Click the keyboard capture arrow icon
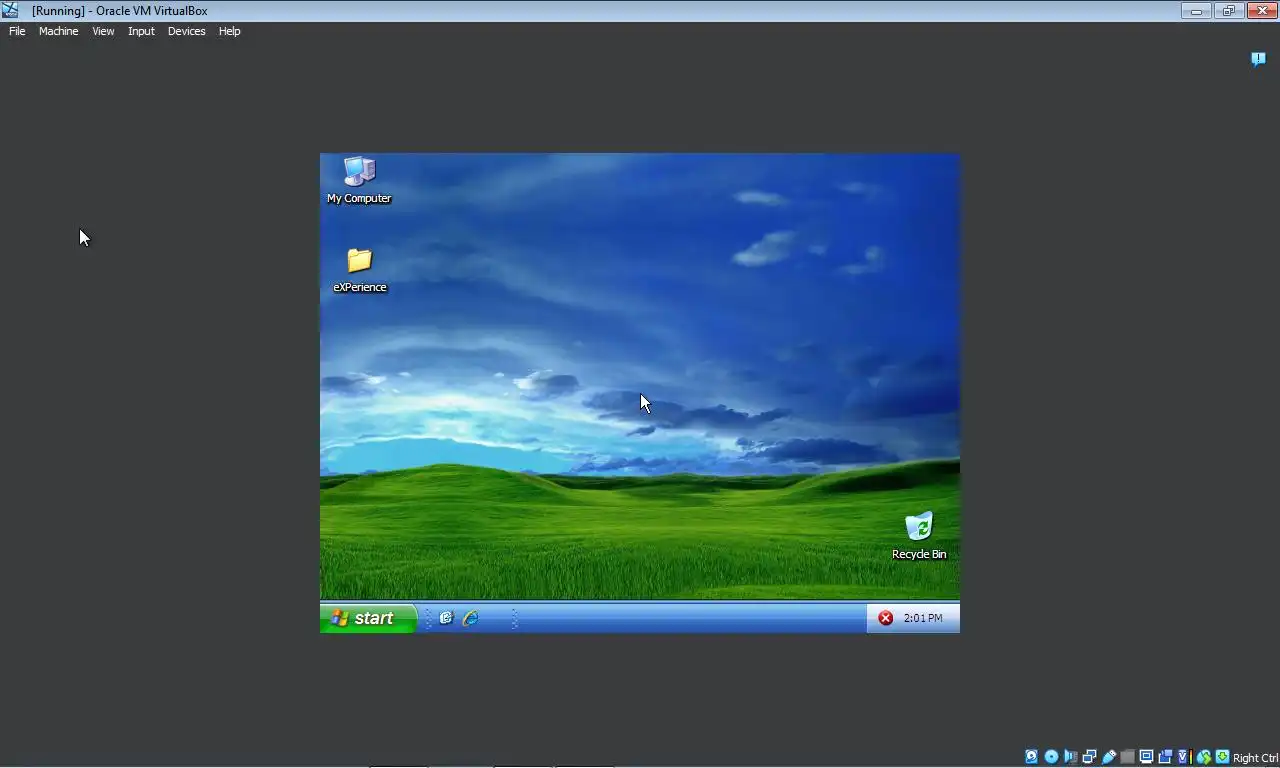 [x=1223, y=757]
